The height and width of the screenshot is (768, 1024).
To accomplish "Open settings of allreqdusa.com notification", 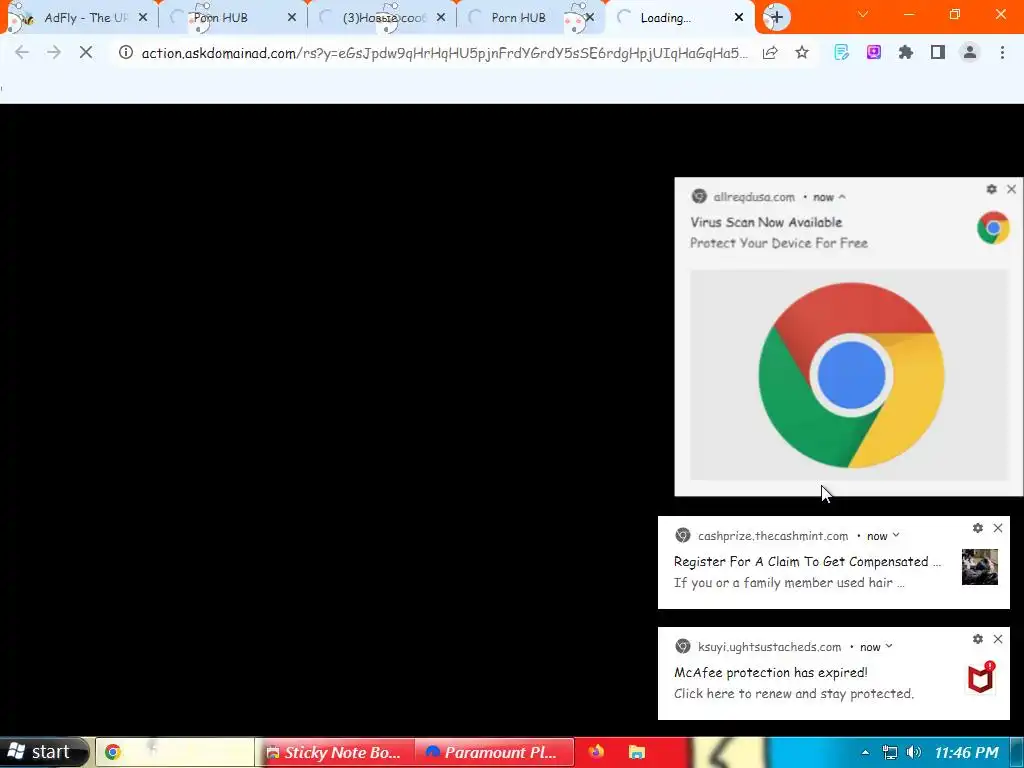I will pyautogui.click(x=991, y=189).
